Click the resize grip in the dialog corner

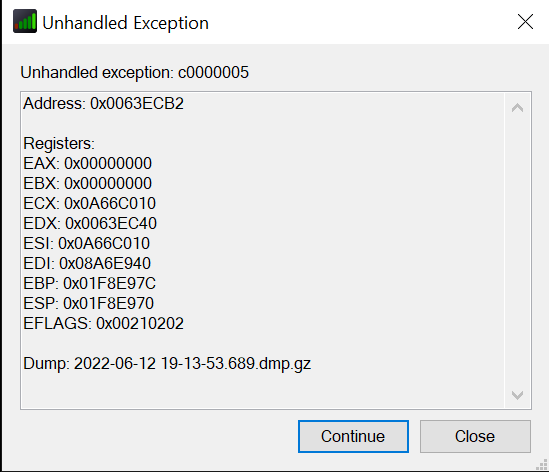click(541, 464)
